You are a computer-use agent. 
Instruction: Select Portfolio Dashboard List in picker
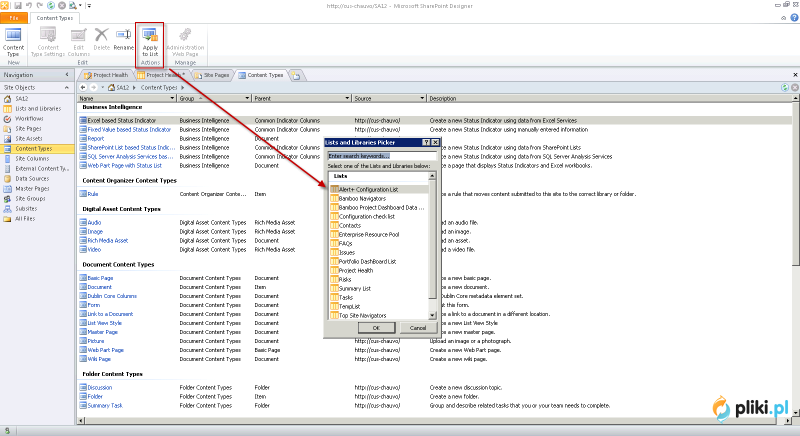click(367, 262)
